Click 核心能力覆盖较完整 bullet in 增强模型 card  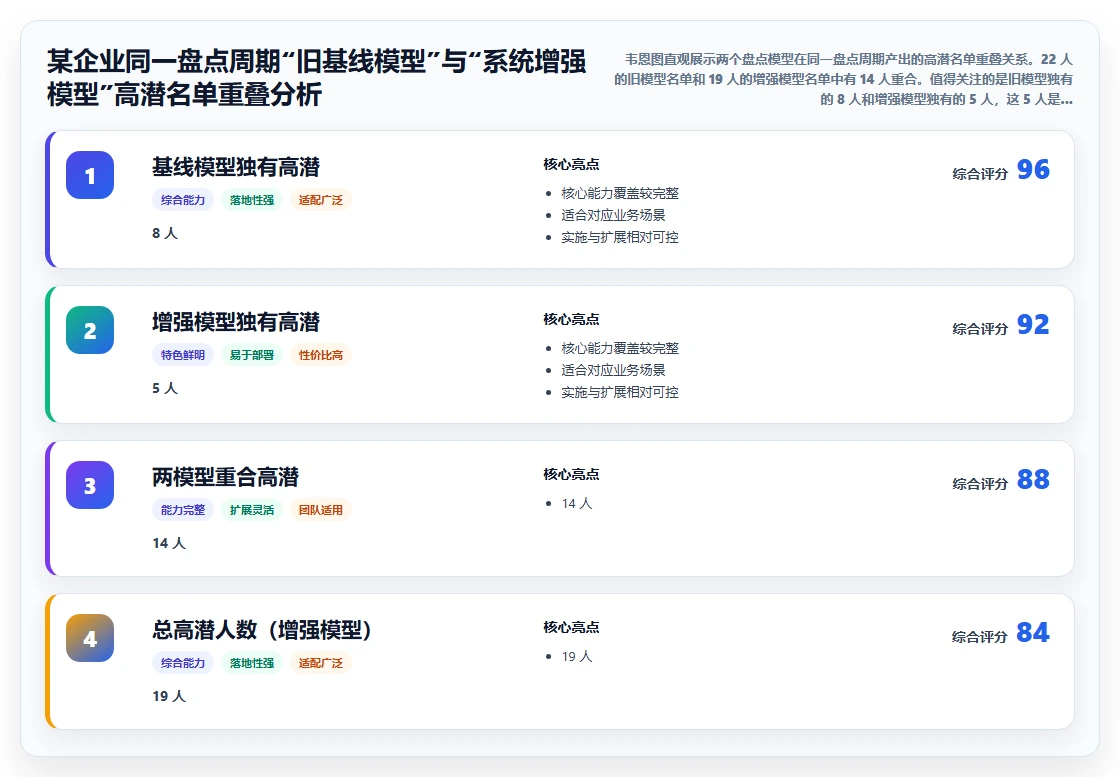[620, 349]
